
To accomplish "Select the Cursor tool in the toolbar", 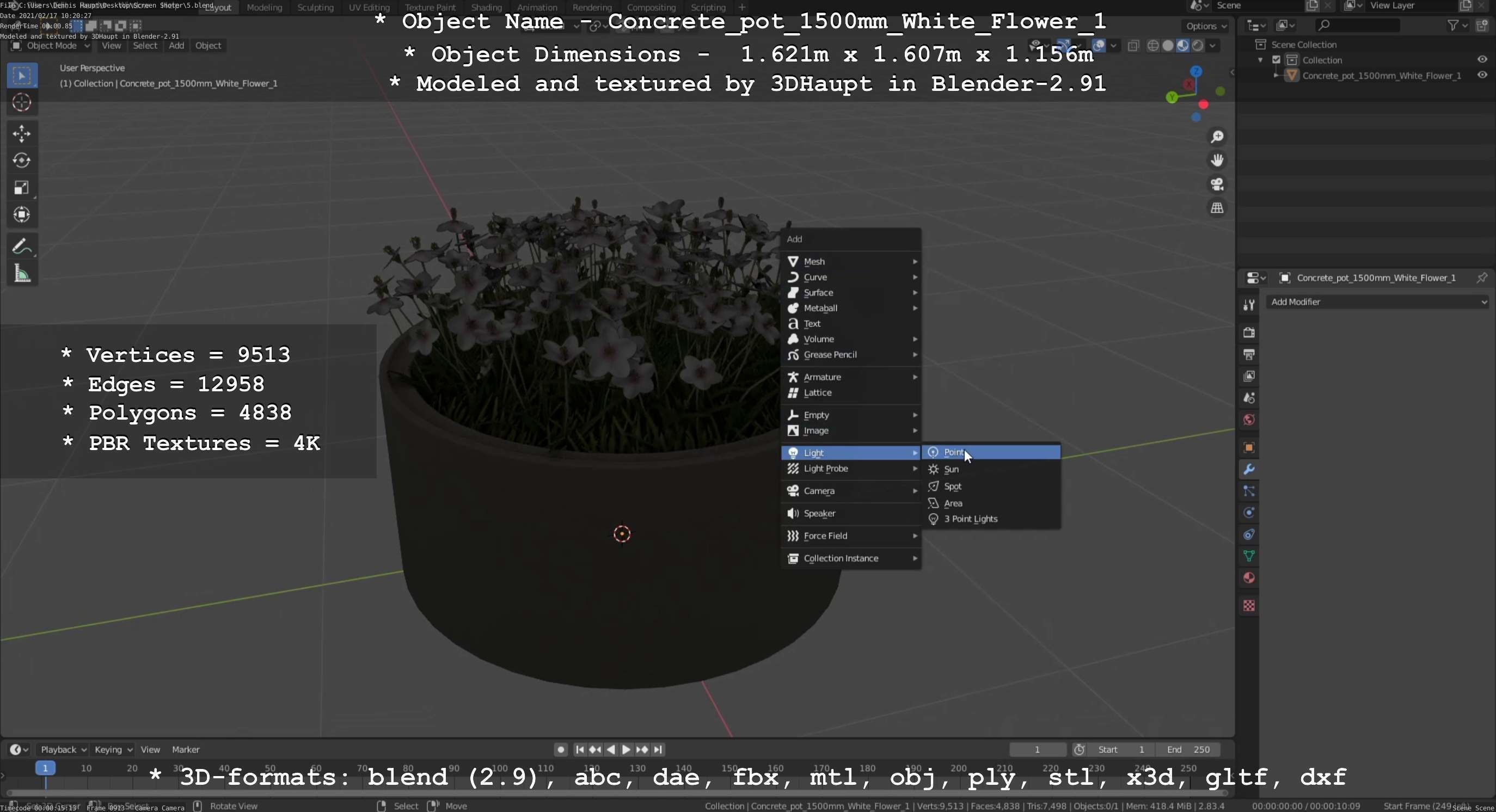I will 21,103.
